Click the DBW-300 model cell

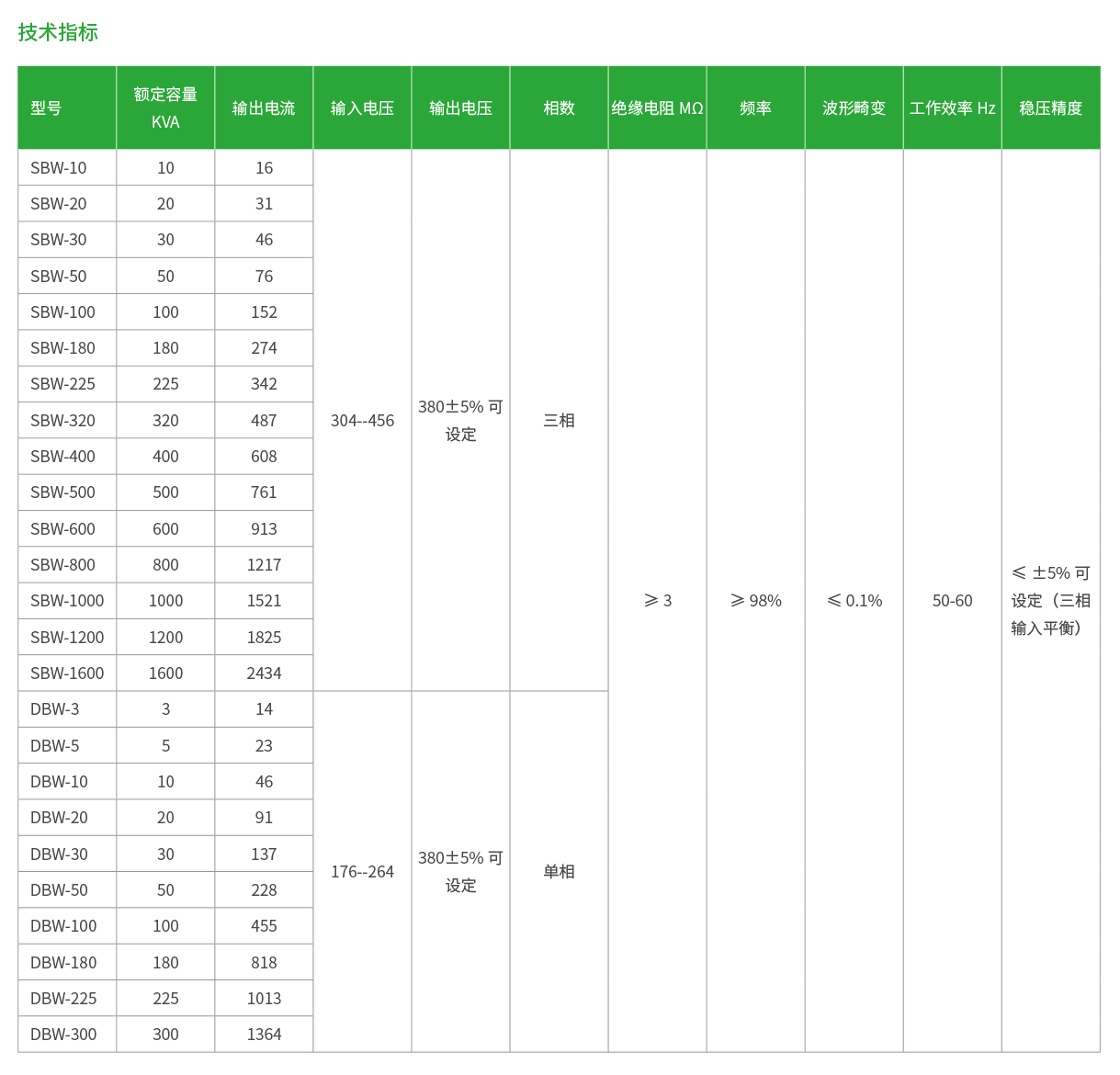[63, 1035]
